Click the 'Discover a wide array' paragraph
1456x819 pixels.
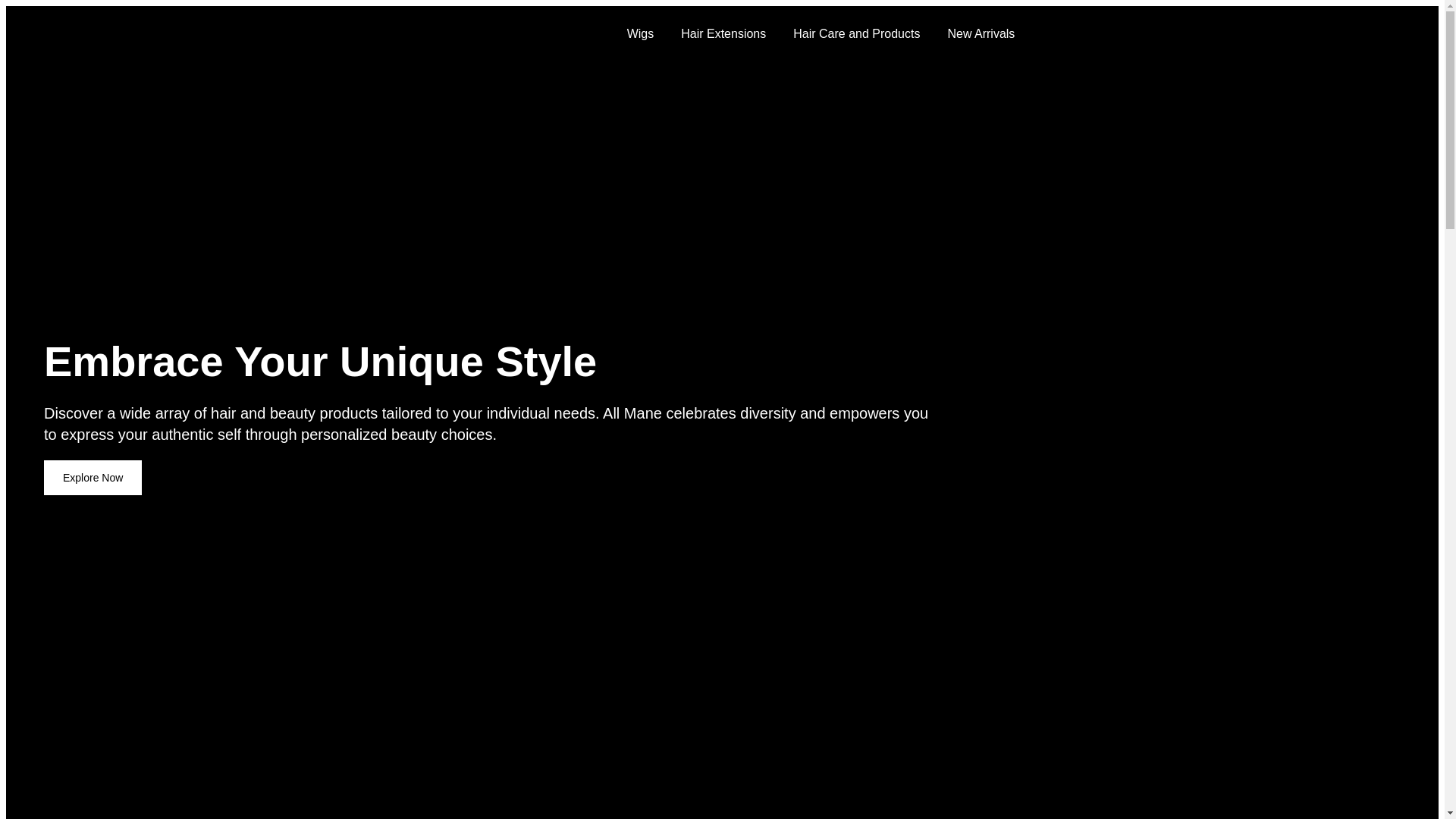click(x=486, y=424)
